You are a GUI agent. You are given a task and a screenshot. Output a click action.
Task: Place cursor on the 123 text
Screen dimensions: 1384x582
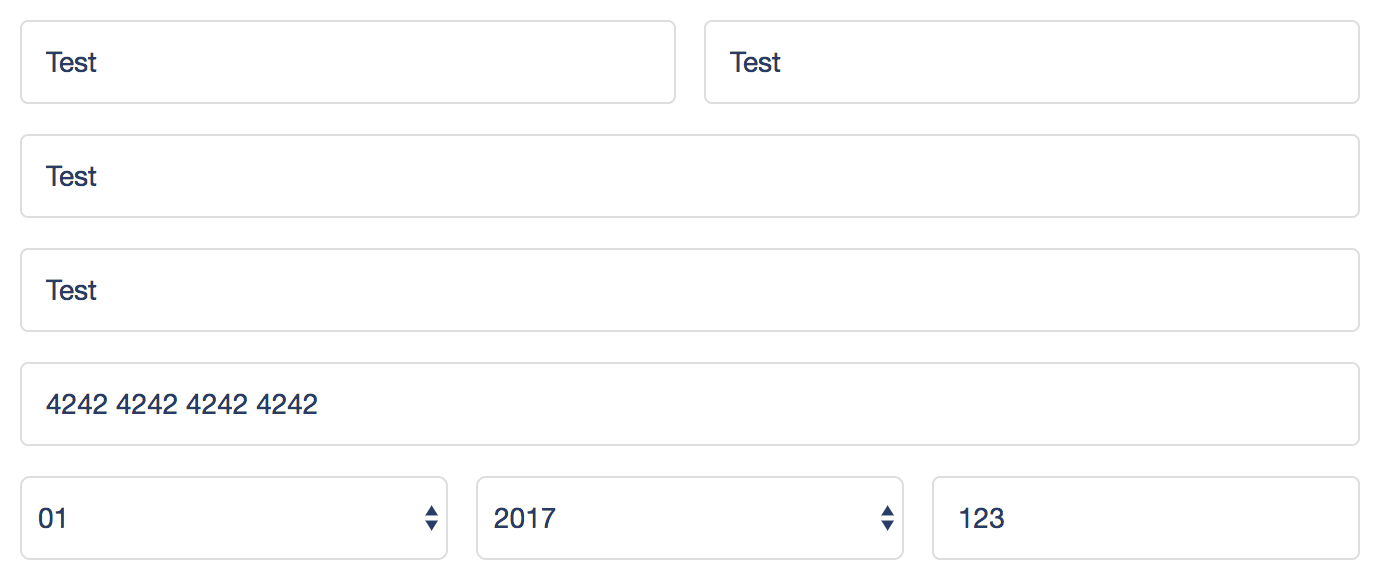(x=981, y=519)
